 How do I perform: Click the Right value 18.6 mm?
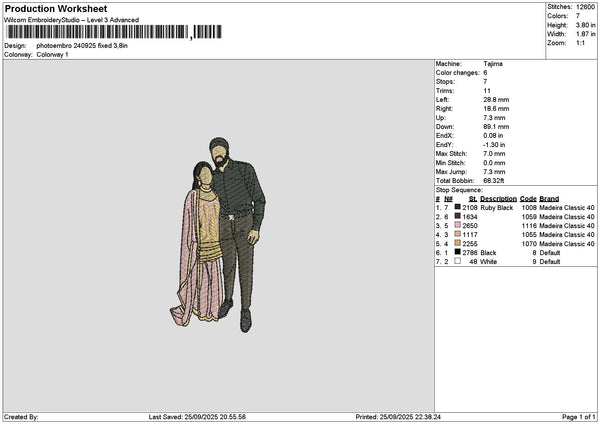click(496, 109)
